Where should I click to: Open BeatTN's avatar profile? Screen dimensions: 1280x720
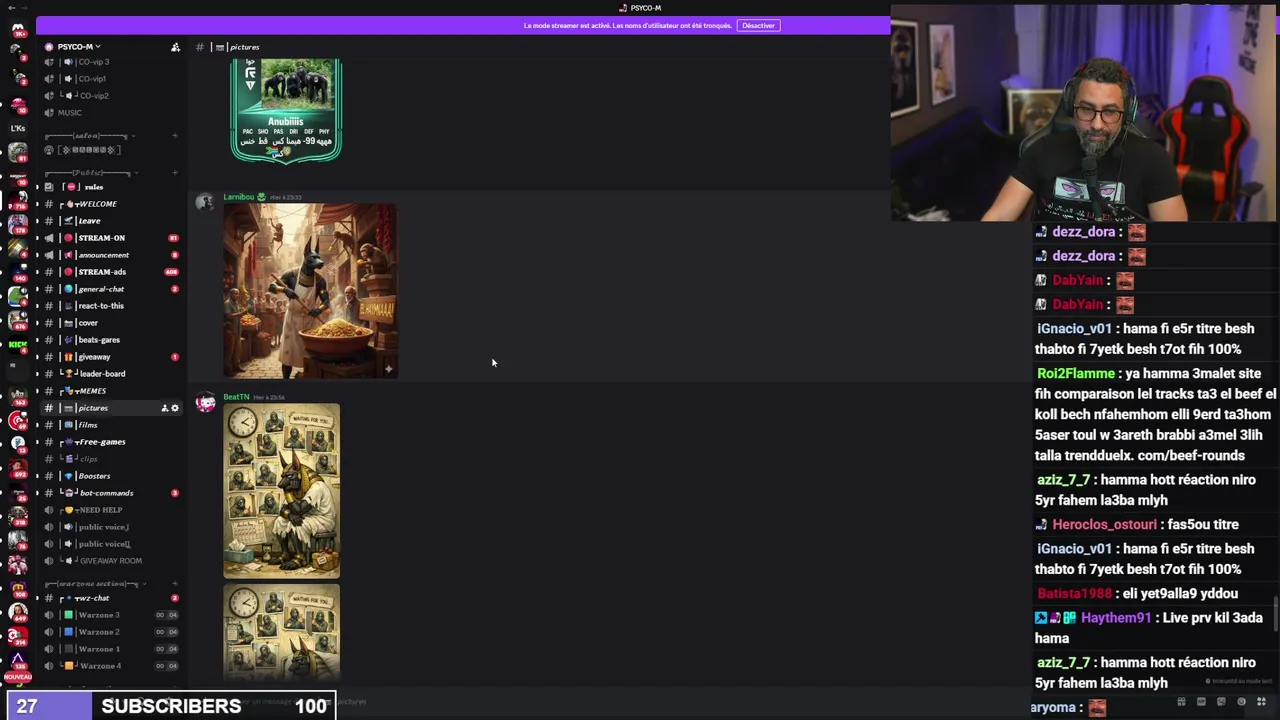click(x=205, y=402)
